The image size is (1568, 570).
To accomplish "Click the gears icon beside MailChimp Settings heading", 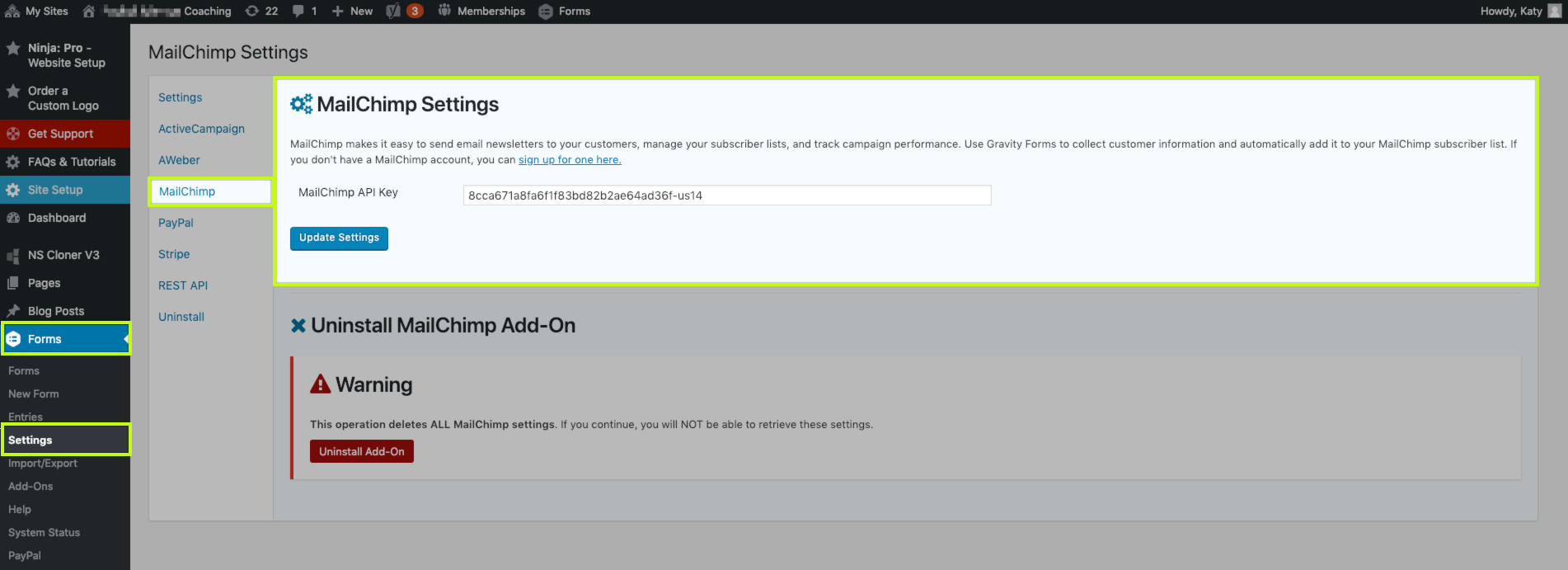I will point(301,104).
